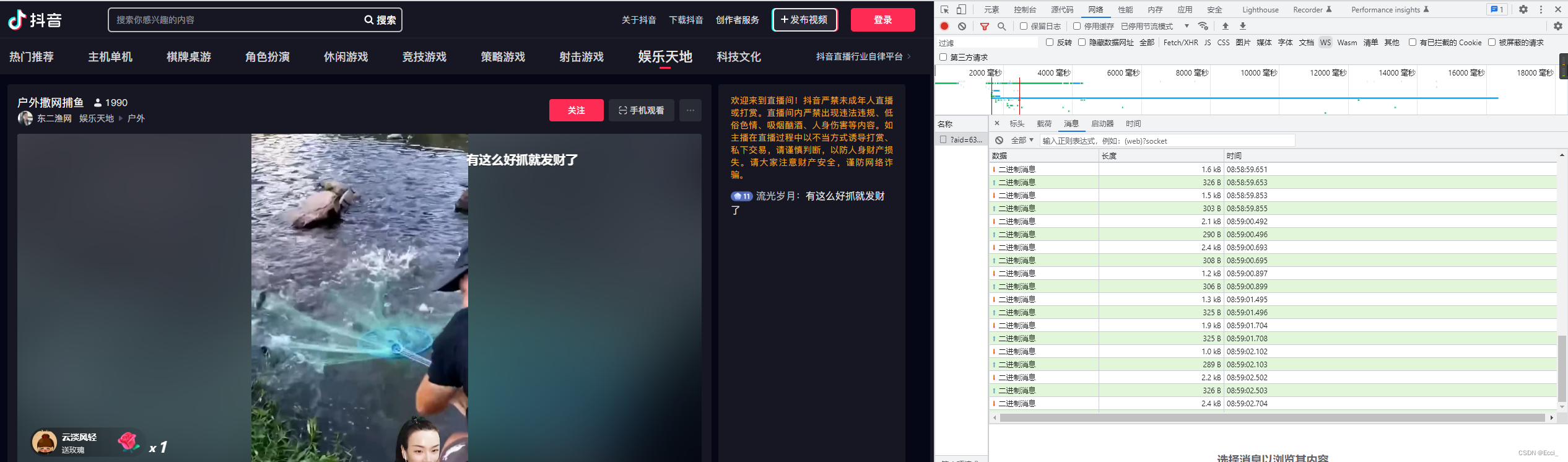The image size is (1568, 462).
Task: Open DevTools main settings gear
Action: point(1523,9)
